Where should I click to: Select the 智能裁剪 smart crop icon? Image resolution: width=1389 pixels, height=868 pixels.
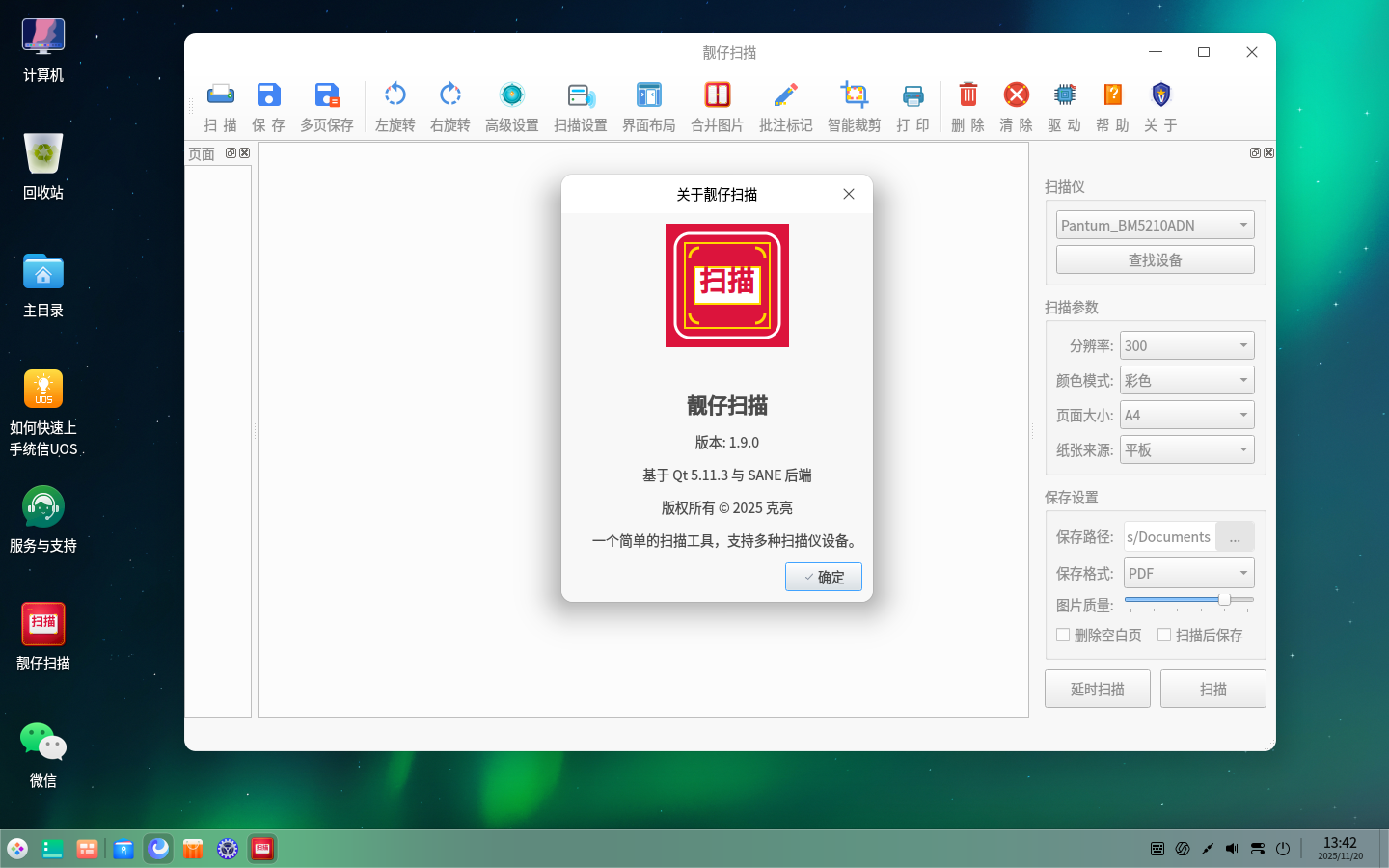coord(855,95)
